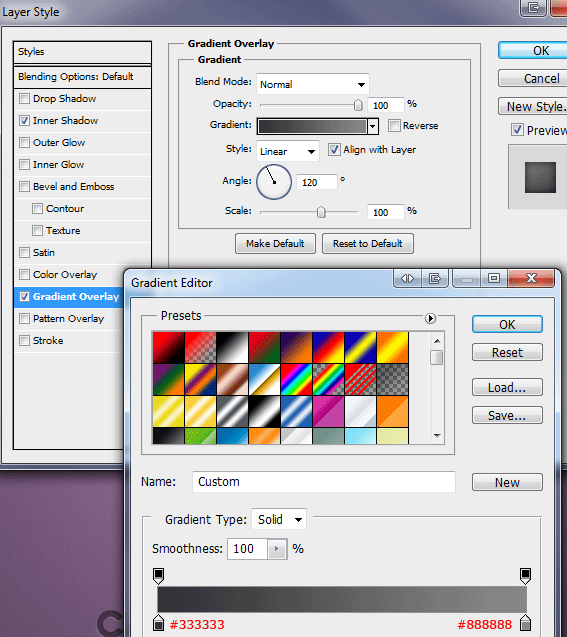Click the gradient Name field with Custom
The width and height of the screenshot is (567, 637).
pyautogui.click(x=324, y=482)
